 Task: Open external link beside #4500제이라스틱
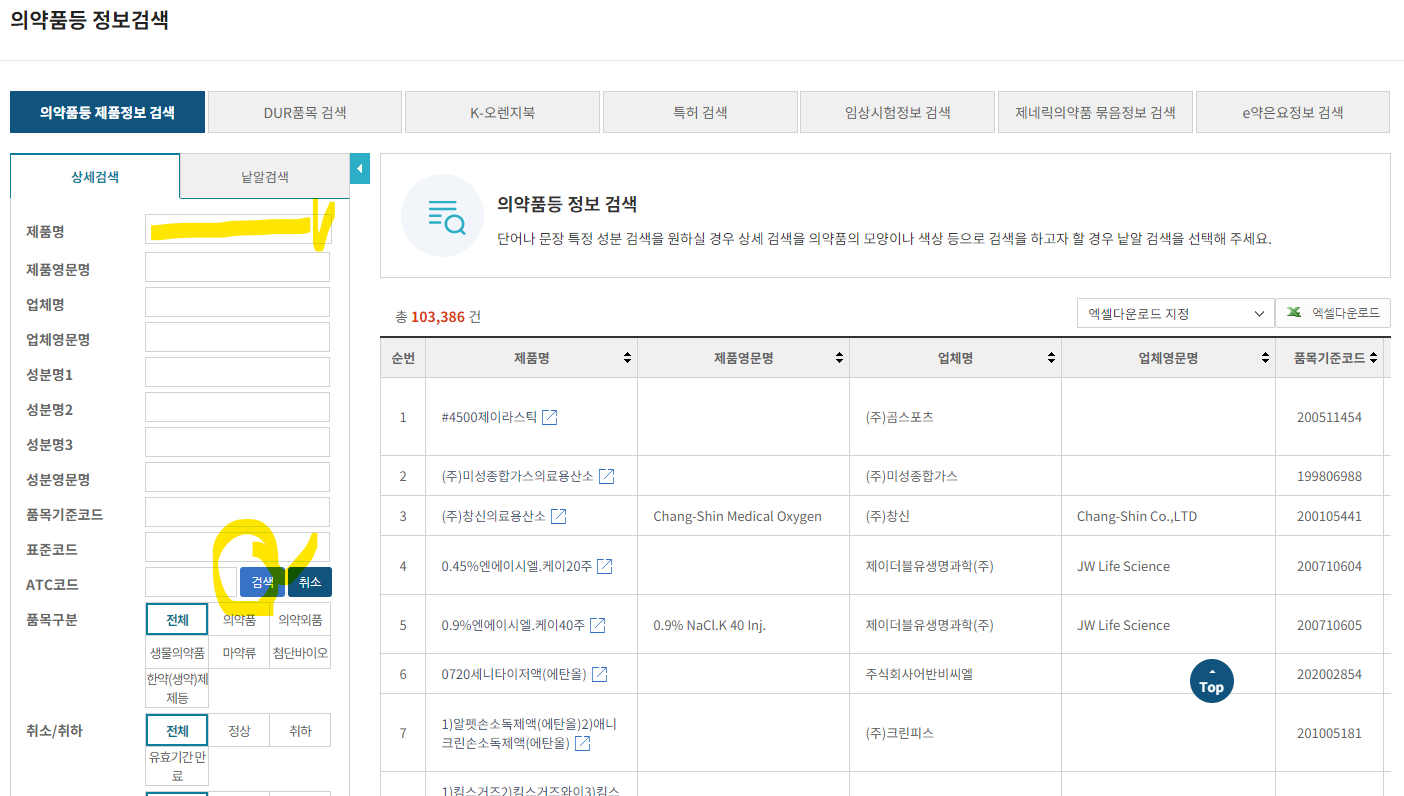tap(549, 418)
